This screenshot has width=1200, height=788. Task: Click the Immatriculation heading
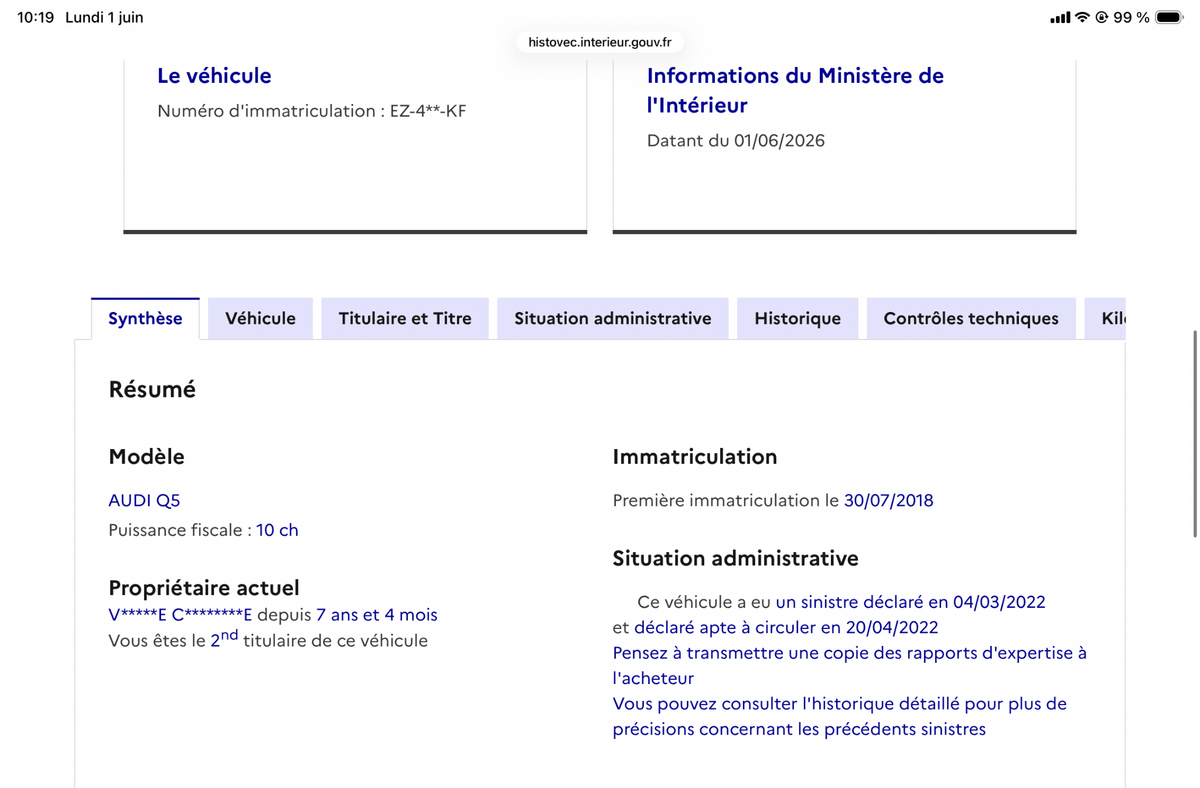695,457
